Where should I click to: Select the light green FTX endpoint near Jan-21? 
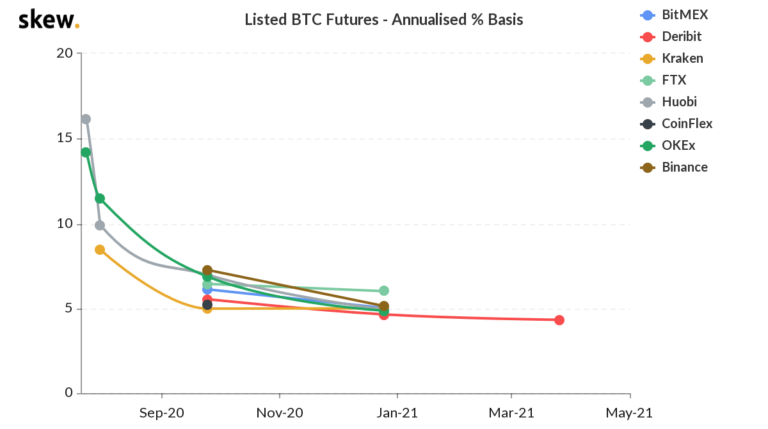coord(384,291)
